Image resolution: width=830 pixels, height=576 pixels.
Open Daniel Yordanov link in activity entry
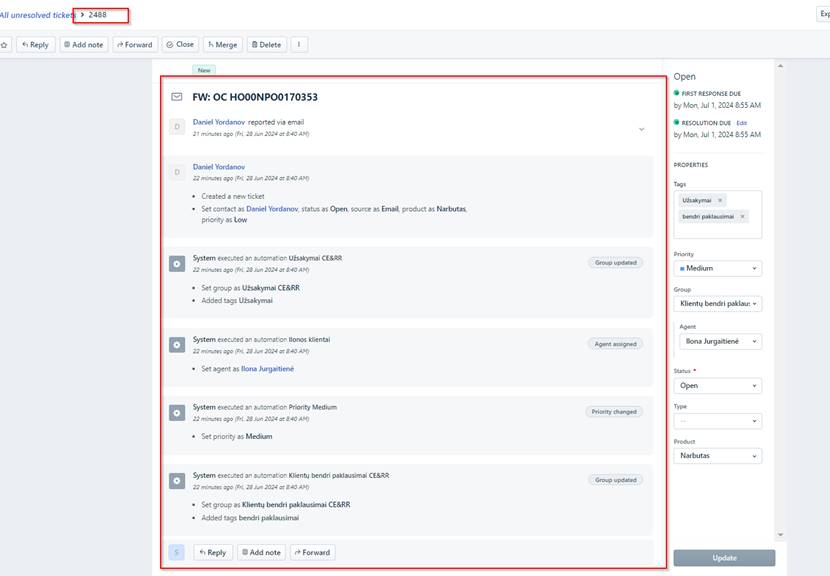pos(219,167)
